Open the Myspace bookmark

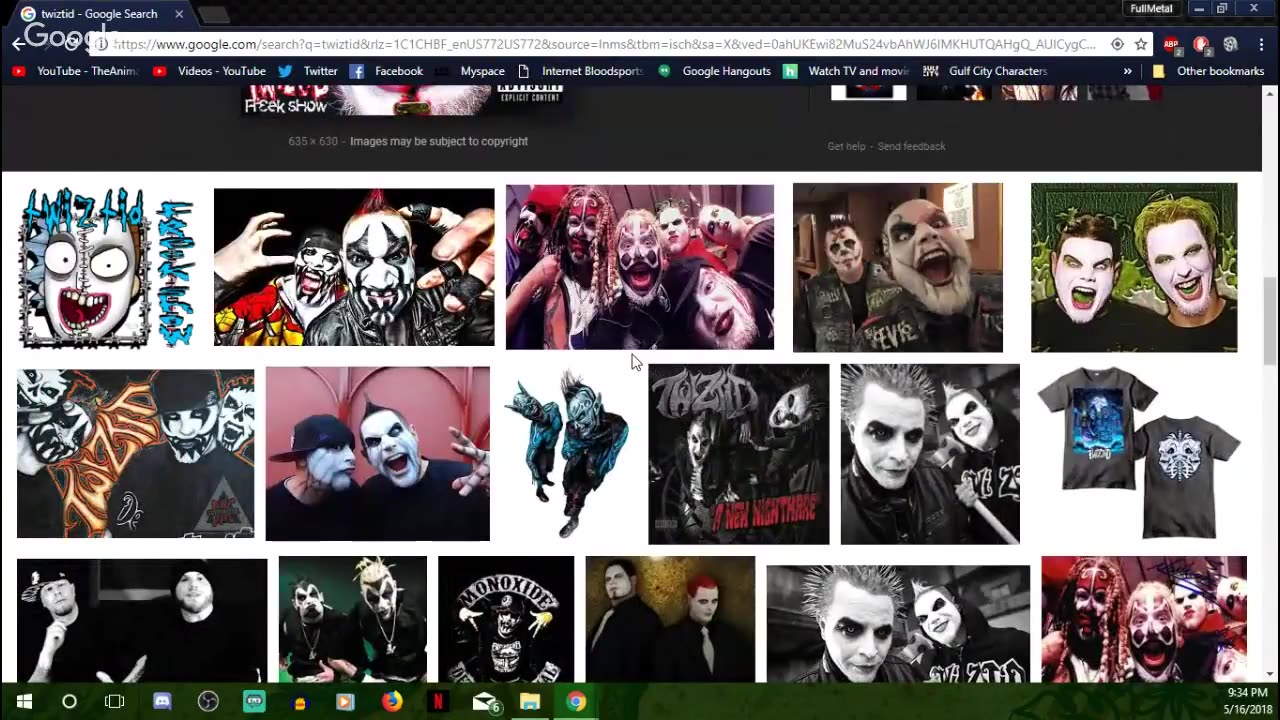470,71
